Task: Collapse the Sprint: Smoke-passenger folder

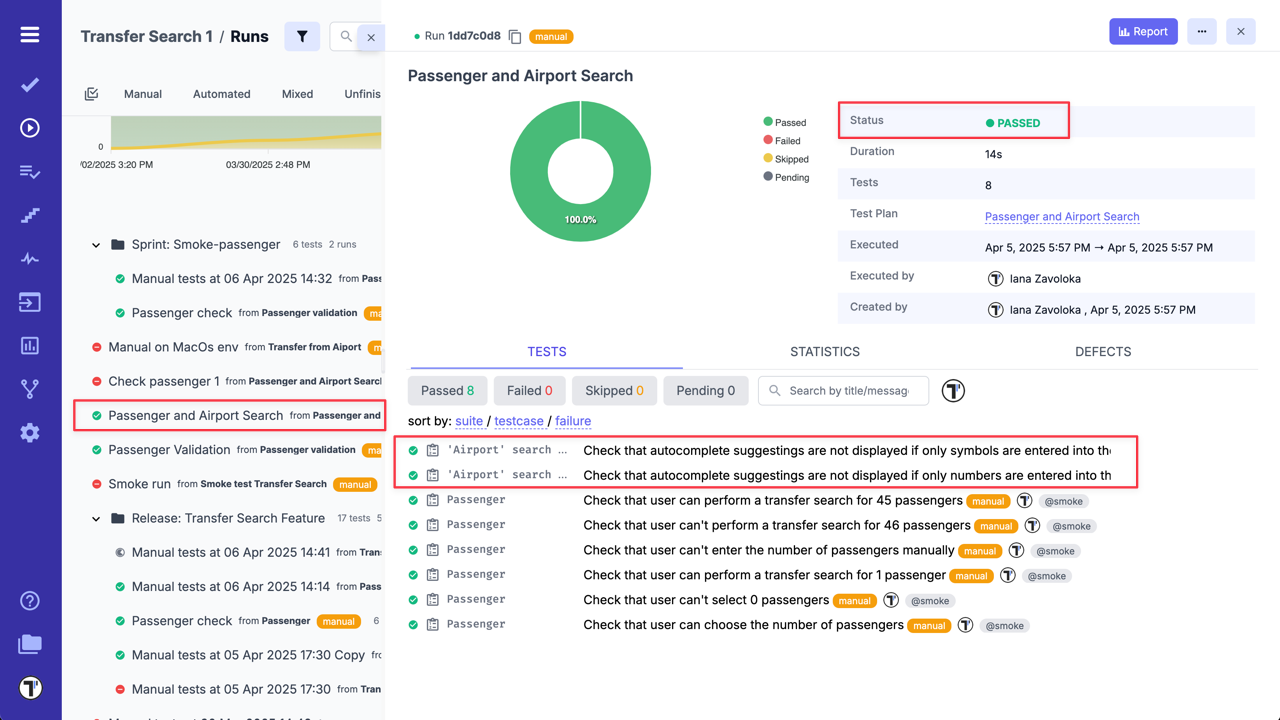Action: (x=97, y=245)
